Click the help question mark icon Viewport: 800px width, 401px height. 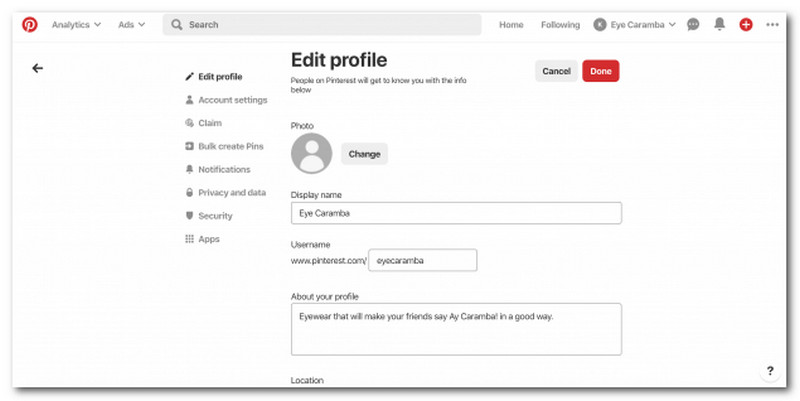tap(770, 371)
